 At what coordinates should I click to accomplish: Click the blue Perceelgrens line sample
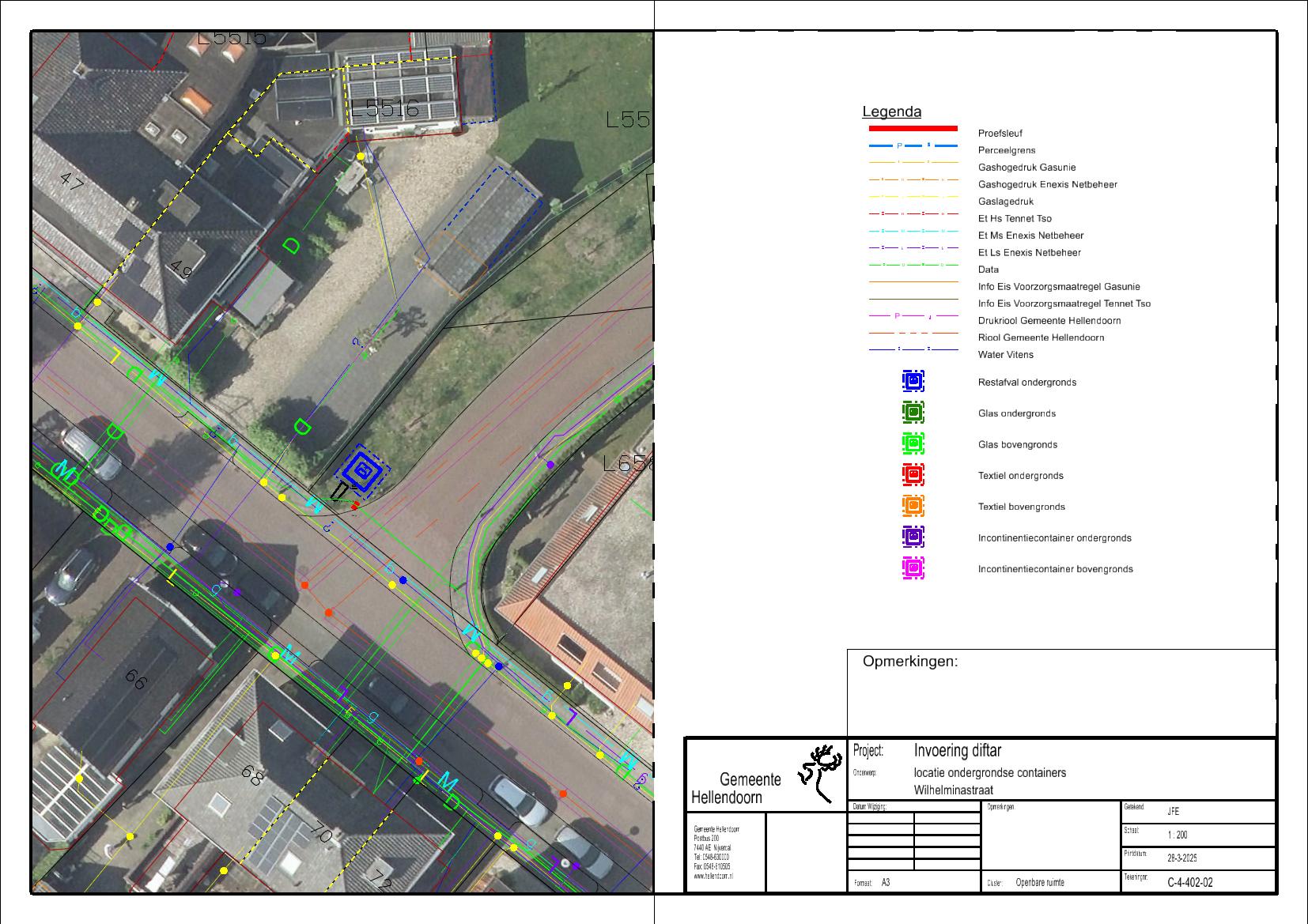point(913,146)
